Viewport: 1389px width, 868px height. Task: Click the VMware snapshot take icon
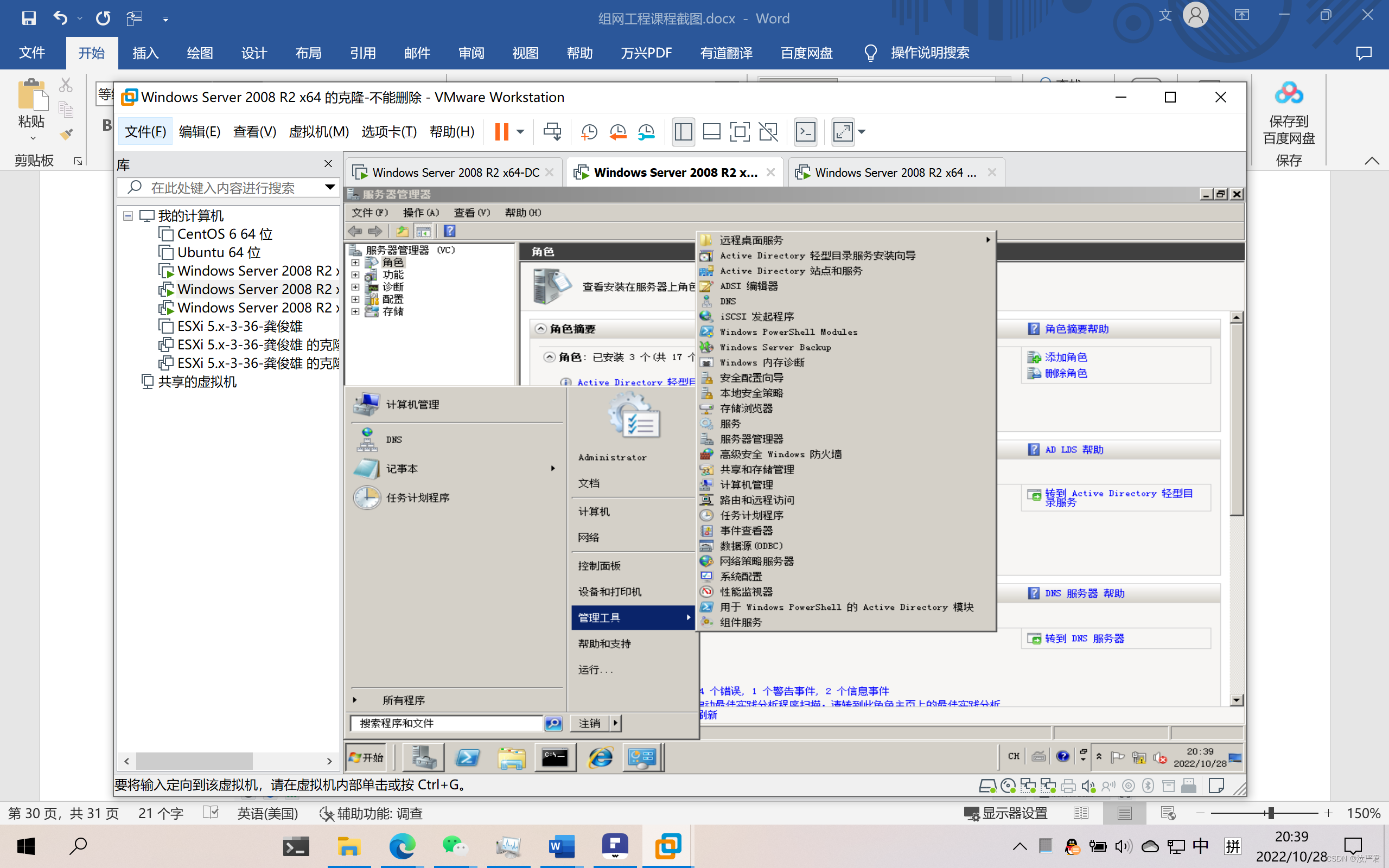point(589,132)
